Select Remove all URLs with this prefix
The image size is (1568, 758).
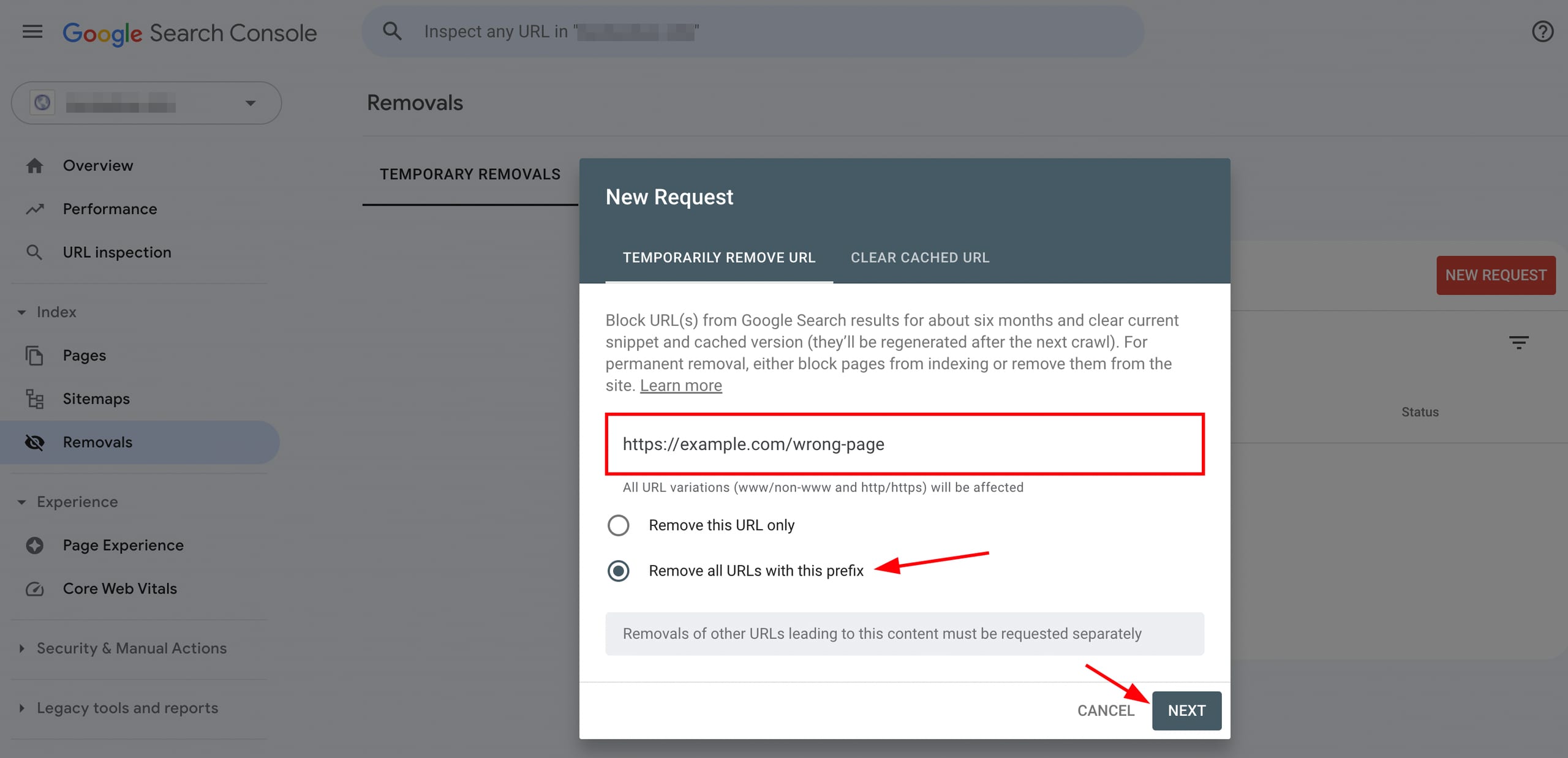coord(619,571)
